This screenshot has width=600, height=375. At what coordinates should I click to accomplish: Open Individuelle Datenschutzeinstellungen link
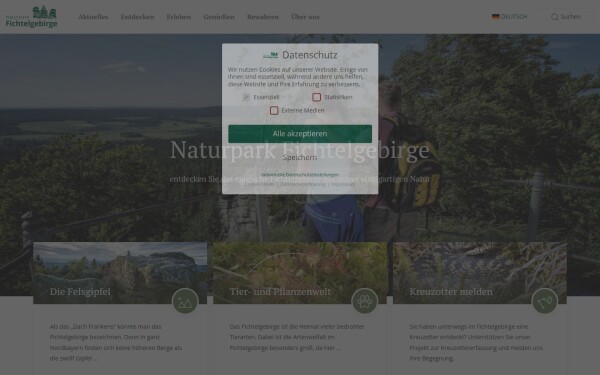click(x=300, y=174)
